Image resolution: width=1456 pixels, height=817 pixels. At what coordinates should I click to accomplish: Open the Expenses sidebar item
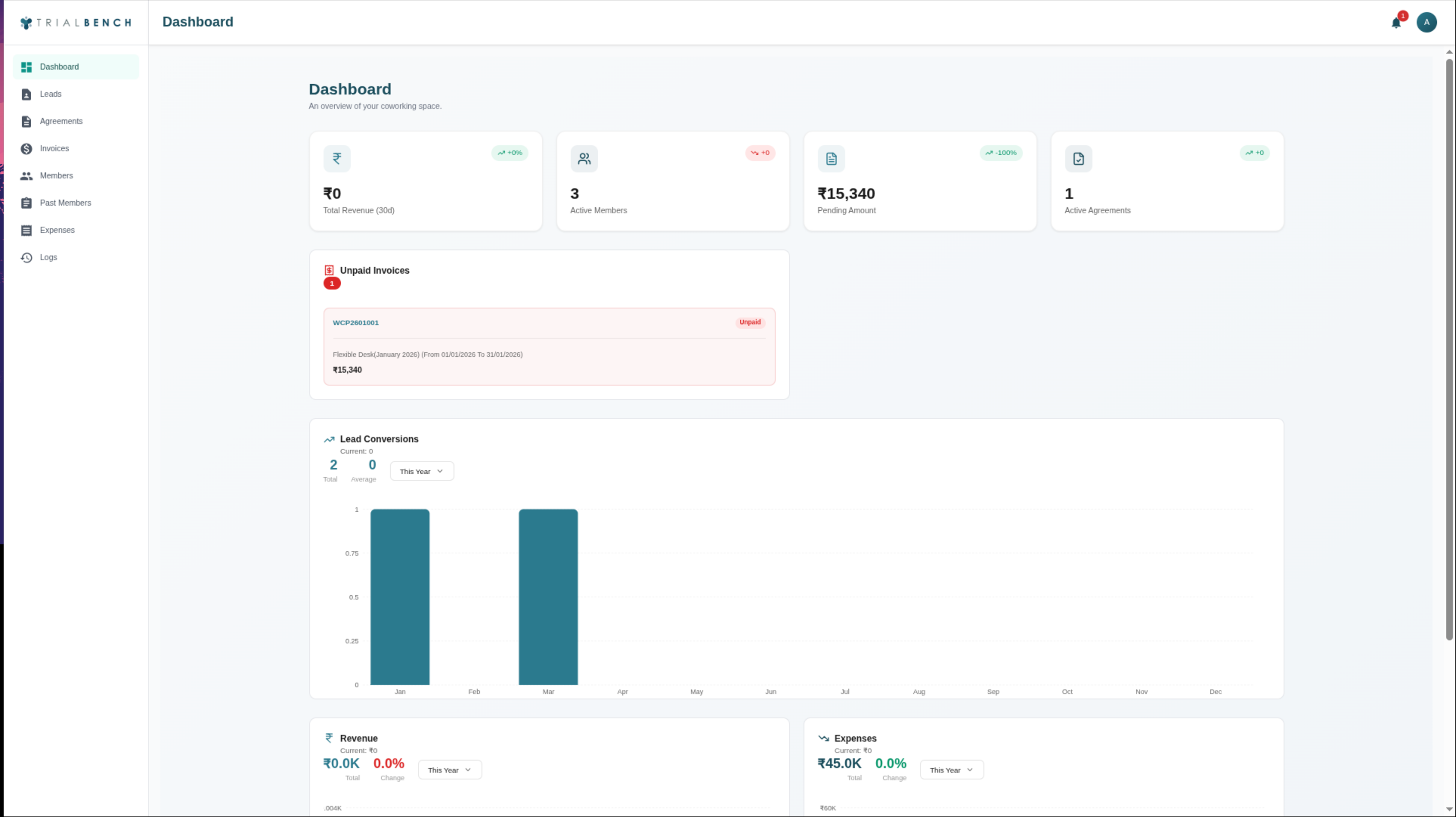click(x=57, y=230)
